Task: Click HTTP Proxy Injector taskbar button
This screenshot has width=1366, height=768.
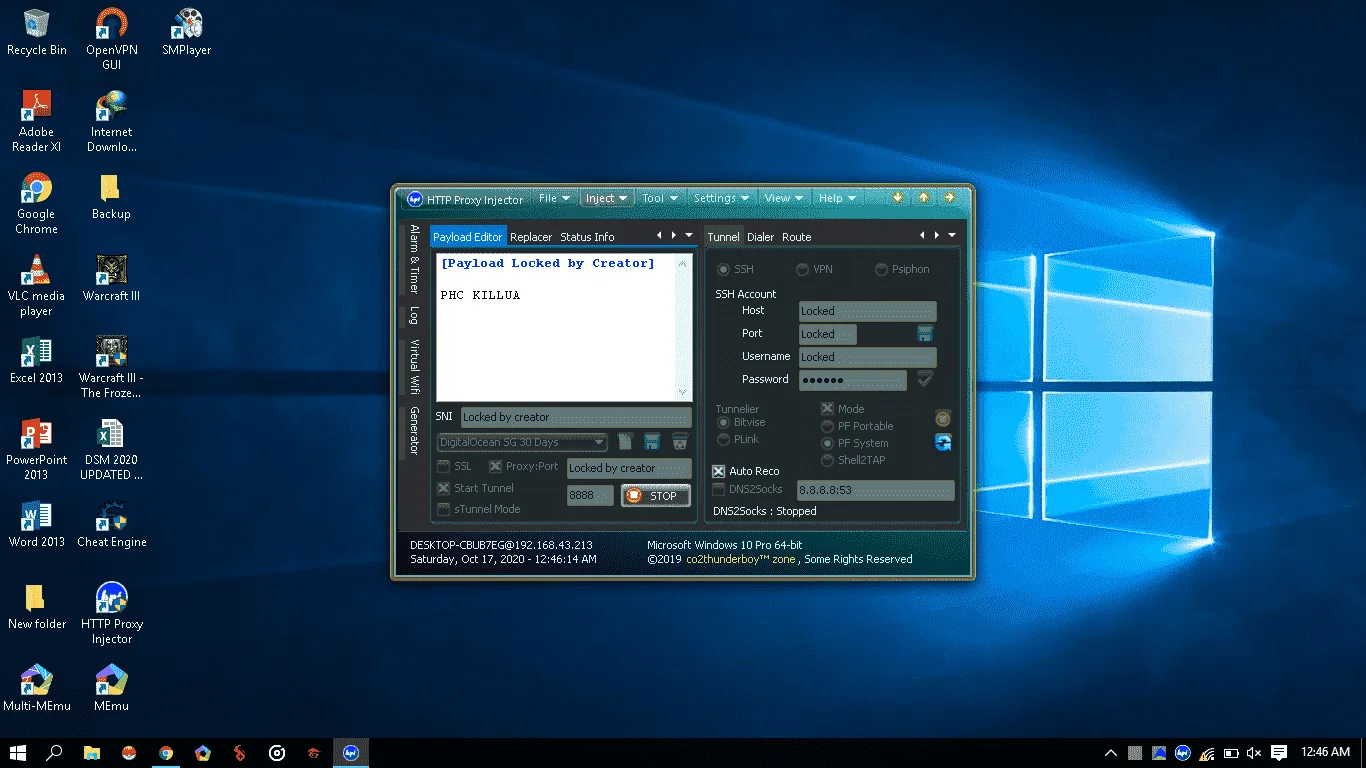Action: tap(351, 753)
